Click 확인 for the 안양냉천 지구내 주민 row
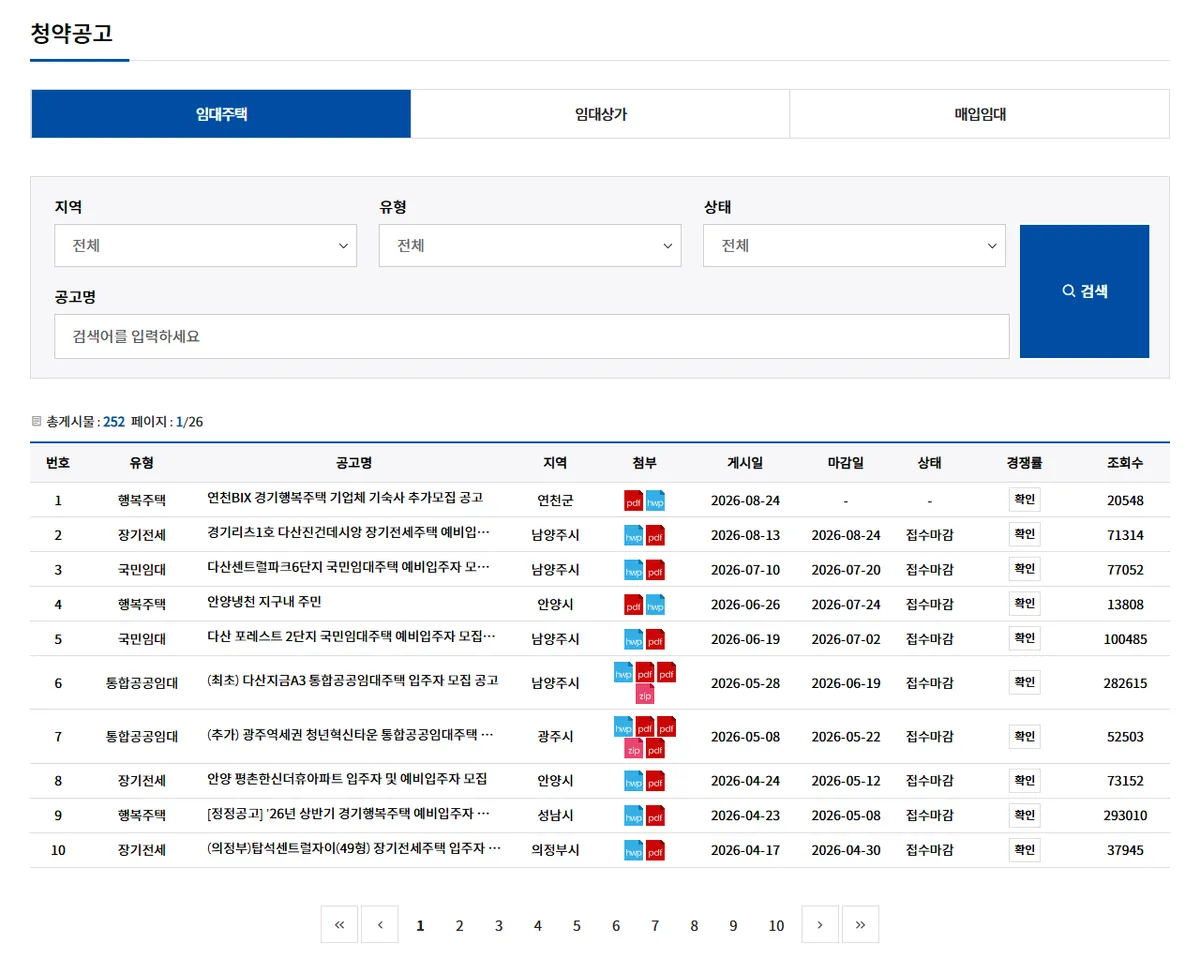Screen dimensions: 1200x956 [x=1024, y=603]
